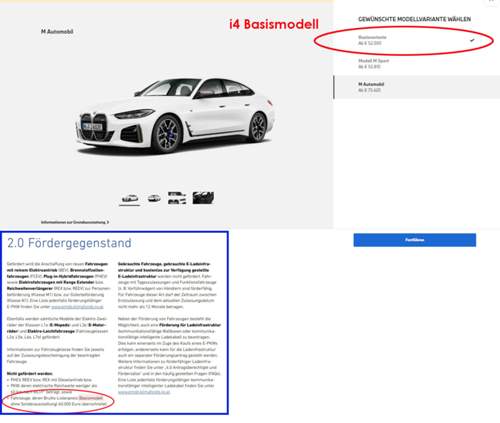
Task: Click the blue Fortfahren button
Action: pos(415,240)
